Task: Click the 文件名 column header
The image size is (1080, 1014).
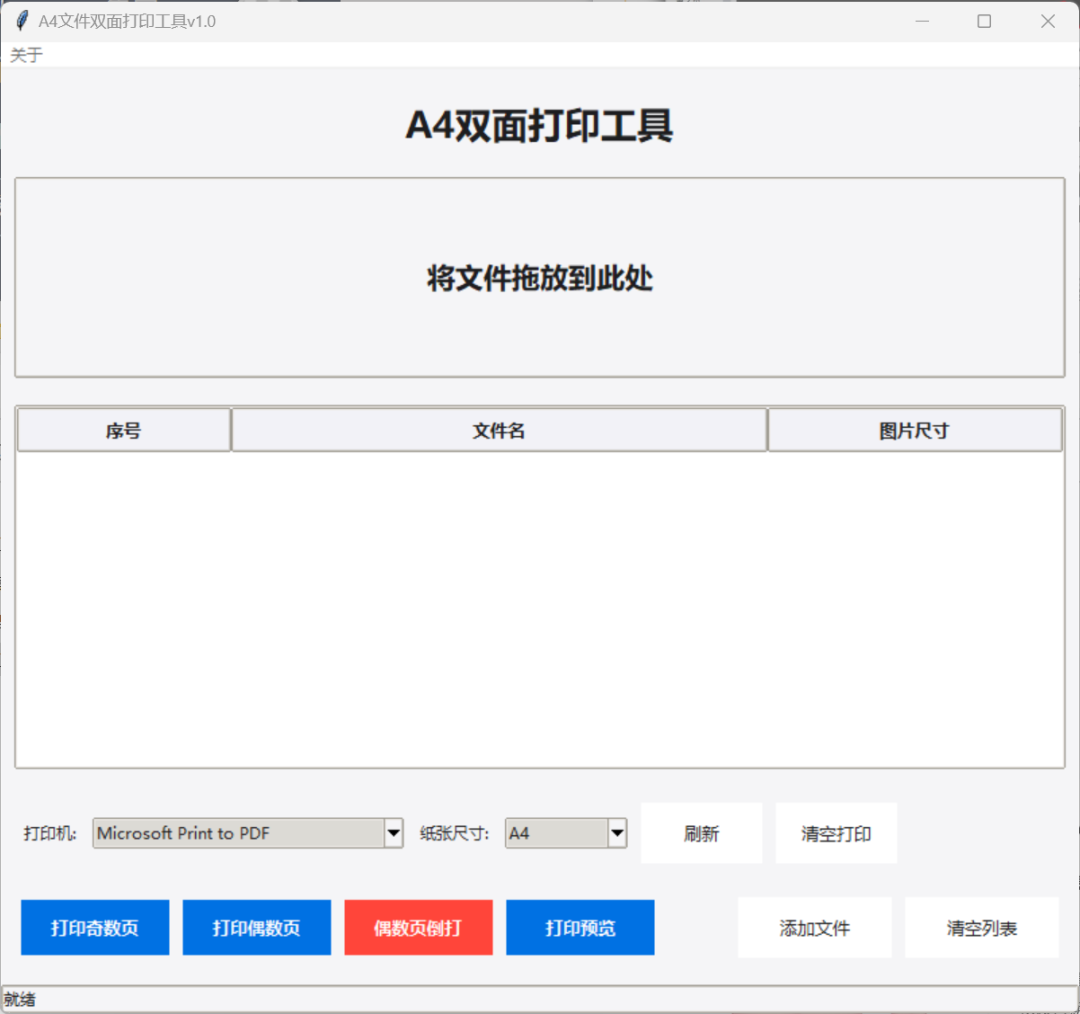Action: pyautogui.click(x=498, y=429)
